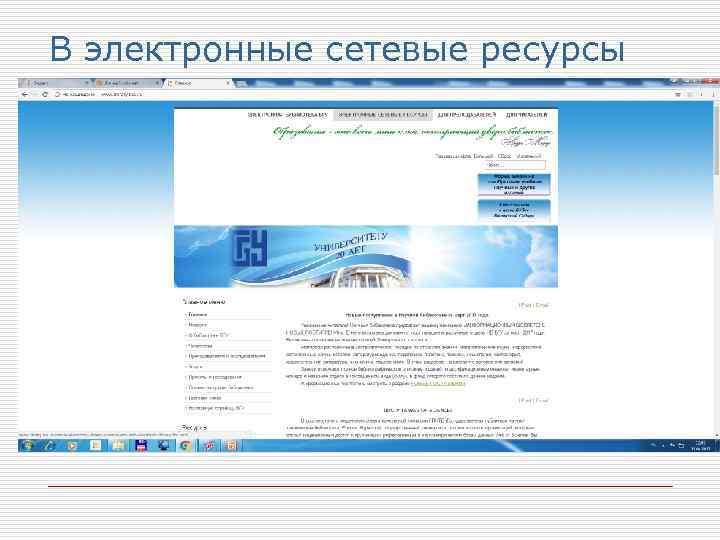Open Google Chrome from the taskbar

[186, 445]
